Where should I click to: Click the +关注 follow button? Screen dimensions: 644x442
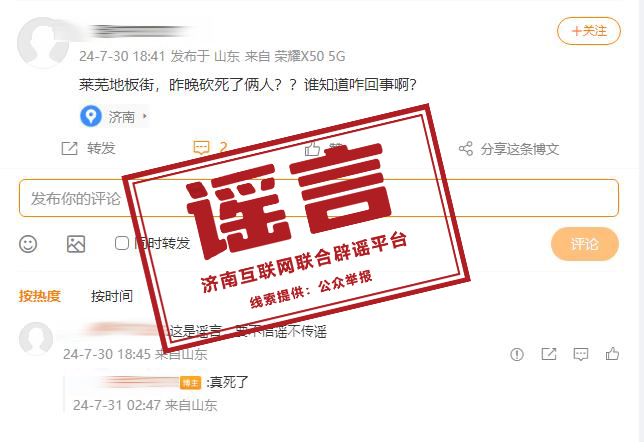pos(589,31)
